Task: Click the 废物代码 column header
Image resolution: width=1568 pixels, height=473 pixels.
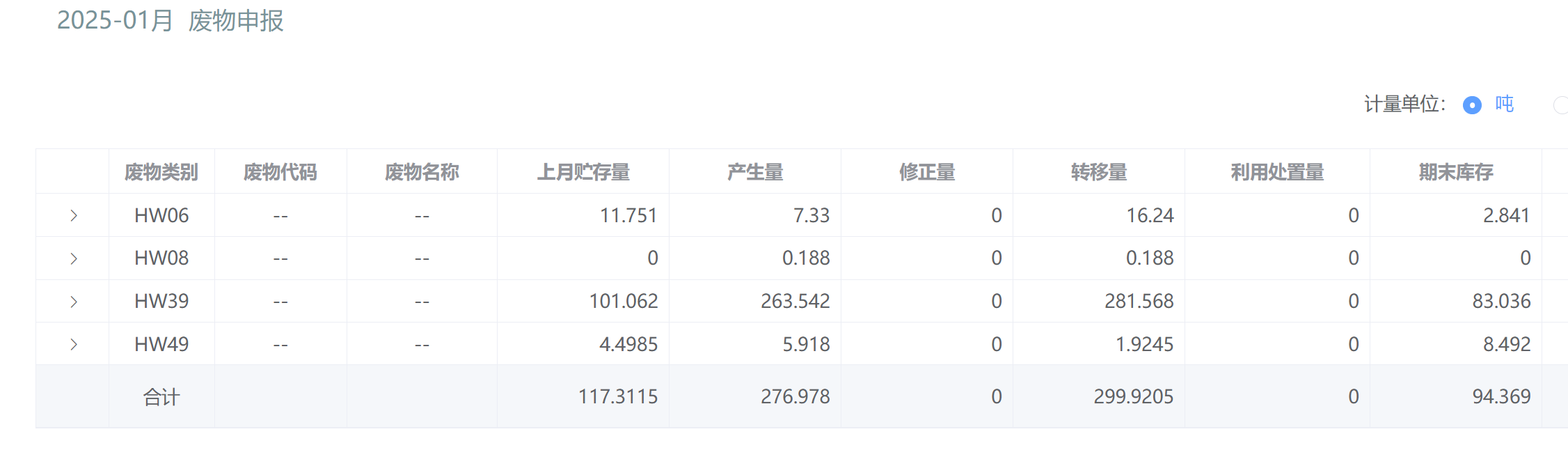Action: click(x=280, y=172)
